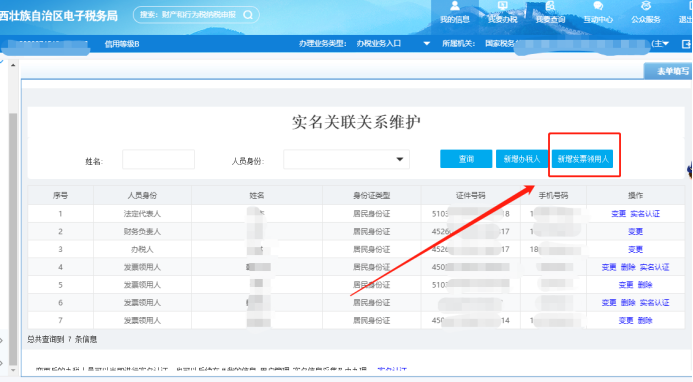The width and height of the screenshot is (693, 382).
Task: Click the 新增发票领用人 button
Action: (583, 159)
